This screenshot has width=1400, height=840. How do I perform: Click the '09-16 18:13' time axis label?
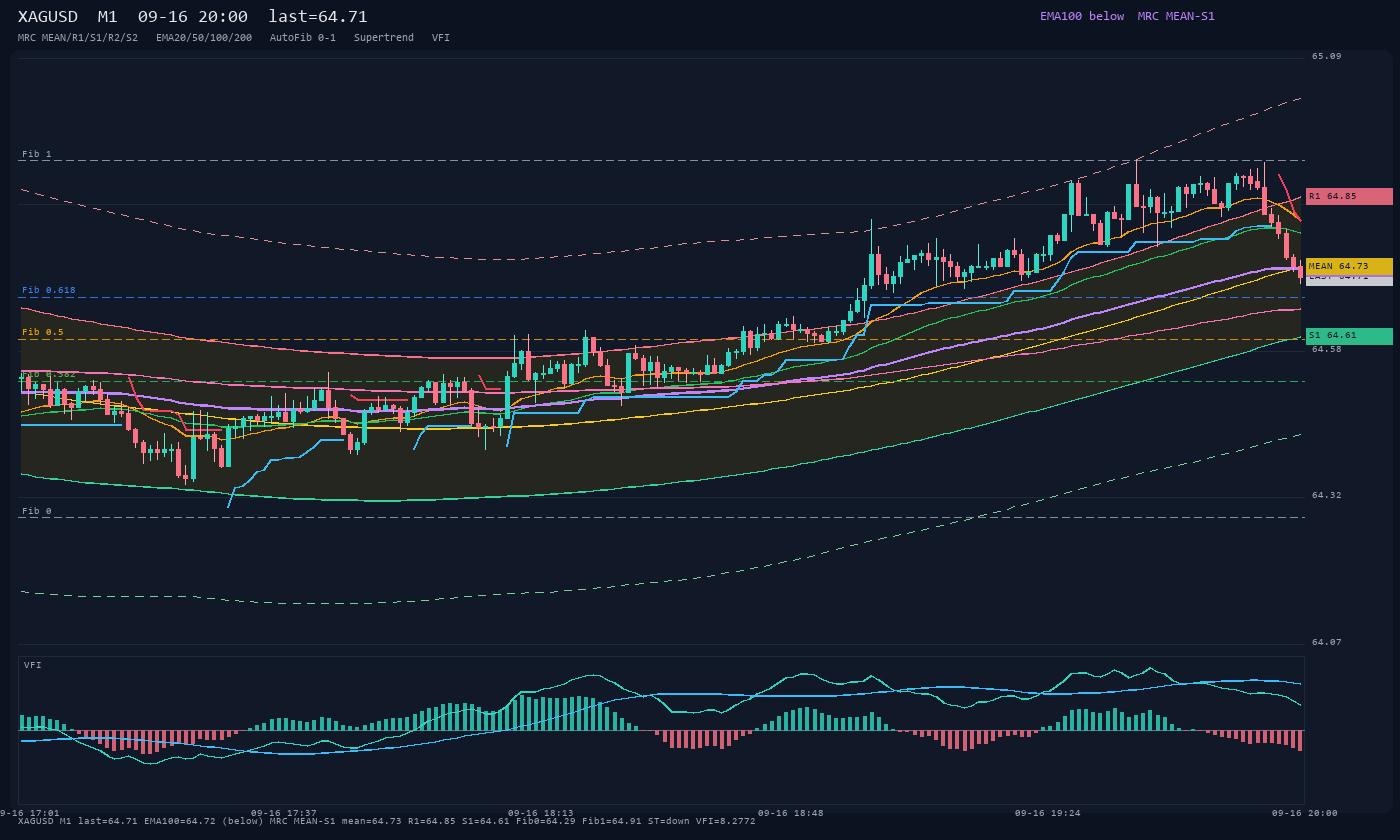[541, 813]
